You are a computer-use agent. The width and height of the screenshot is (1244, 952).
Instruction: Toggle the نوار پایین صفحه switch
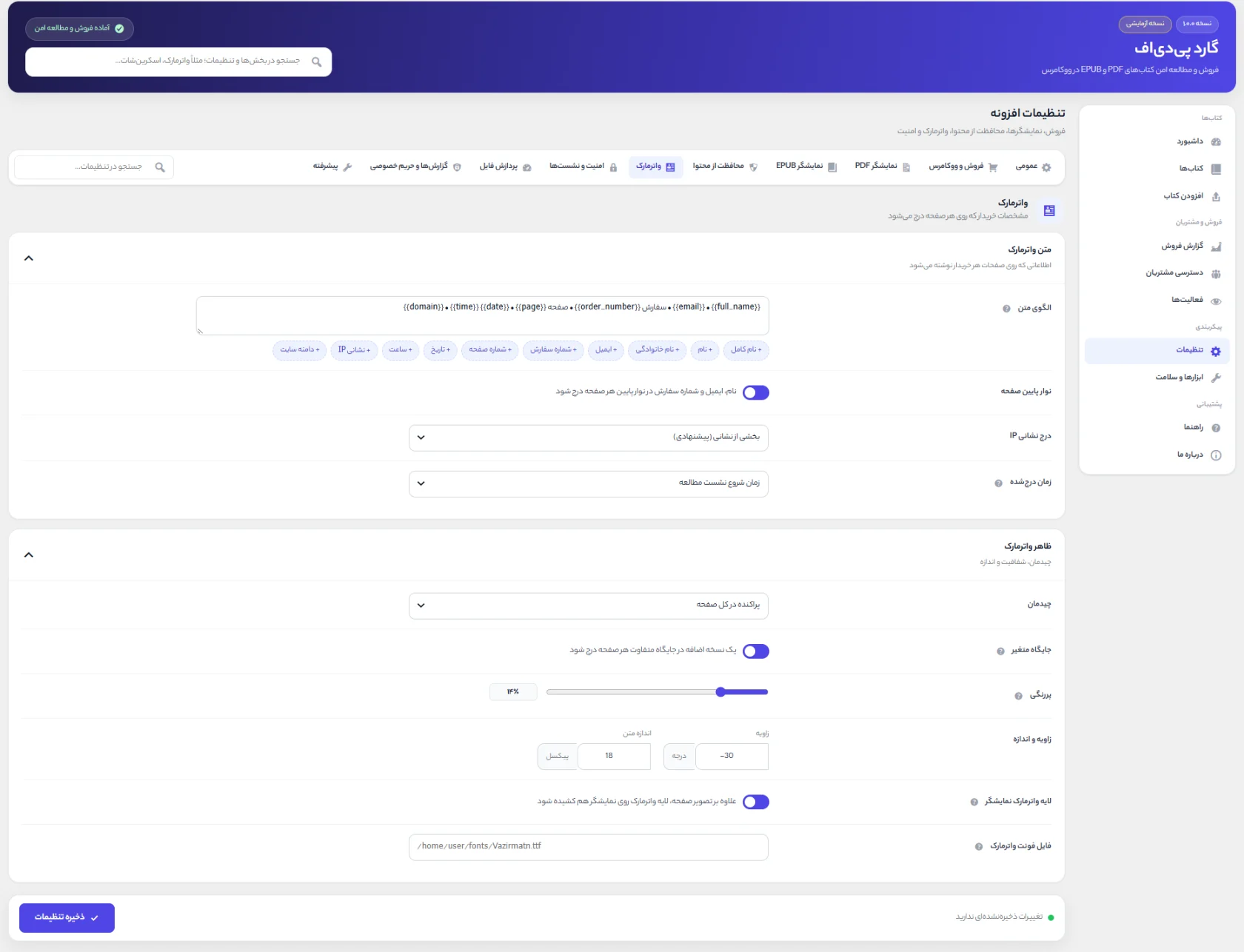coord(755,392)
